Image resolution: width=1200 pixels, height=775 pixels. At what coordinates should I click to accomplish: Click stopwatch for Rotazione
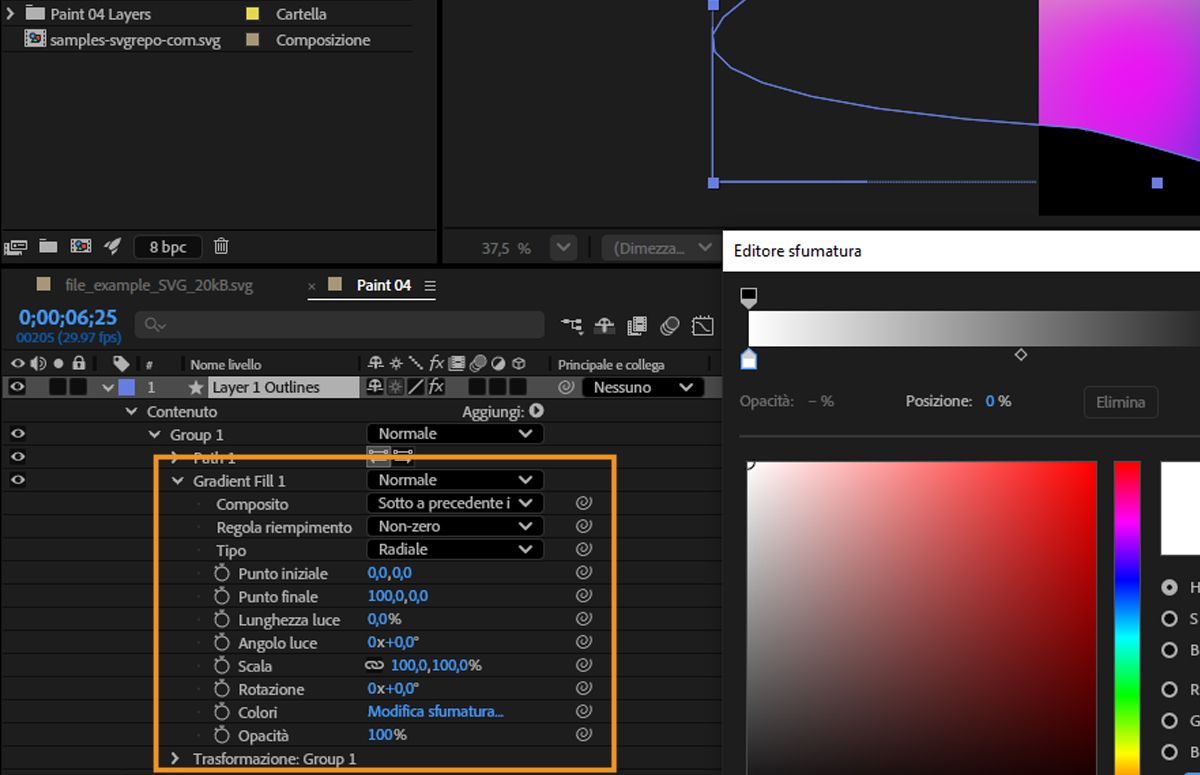[222, 689]
